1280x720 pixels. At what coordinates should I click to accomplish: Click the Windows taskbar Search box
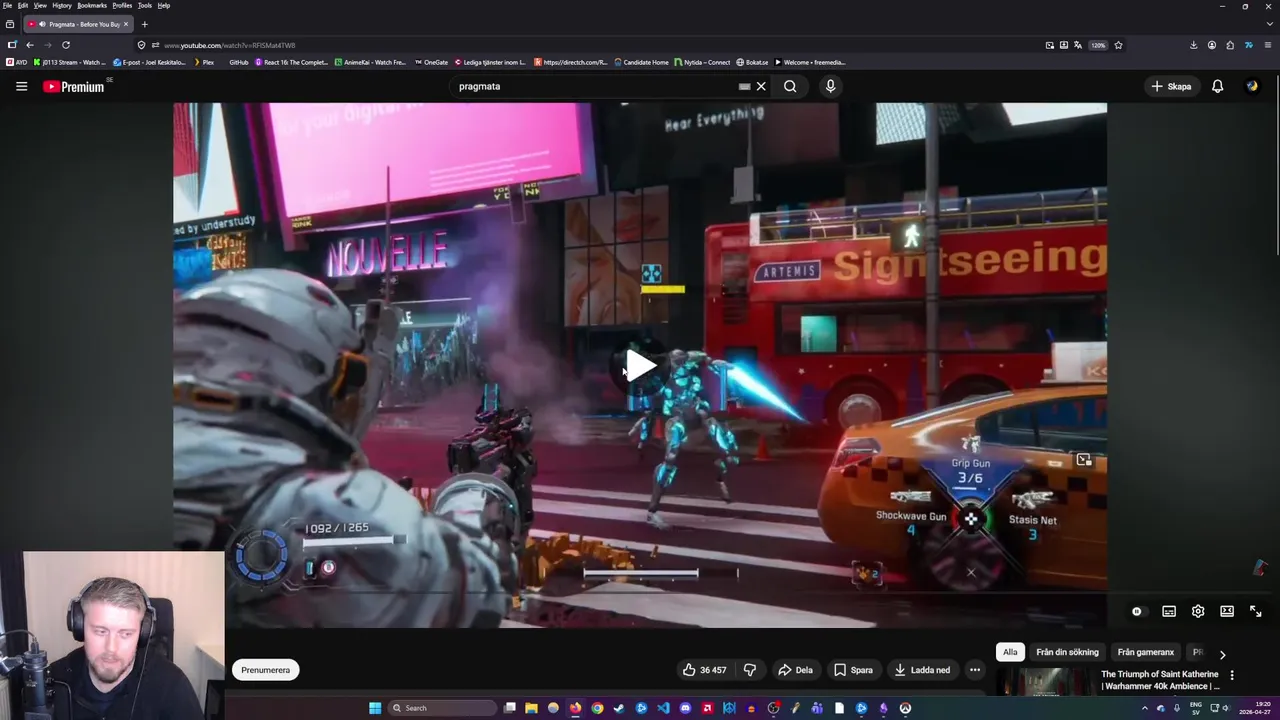442,708
